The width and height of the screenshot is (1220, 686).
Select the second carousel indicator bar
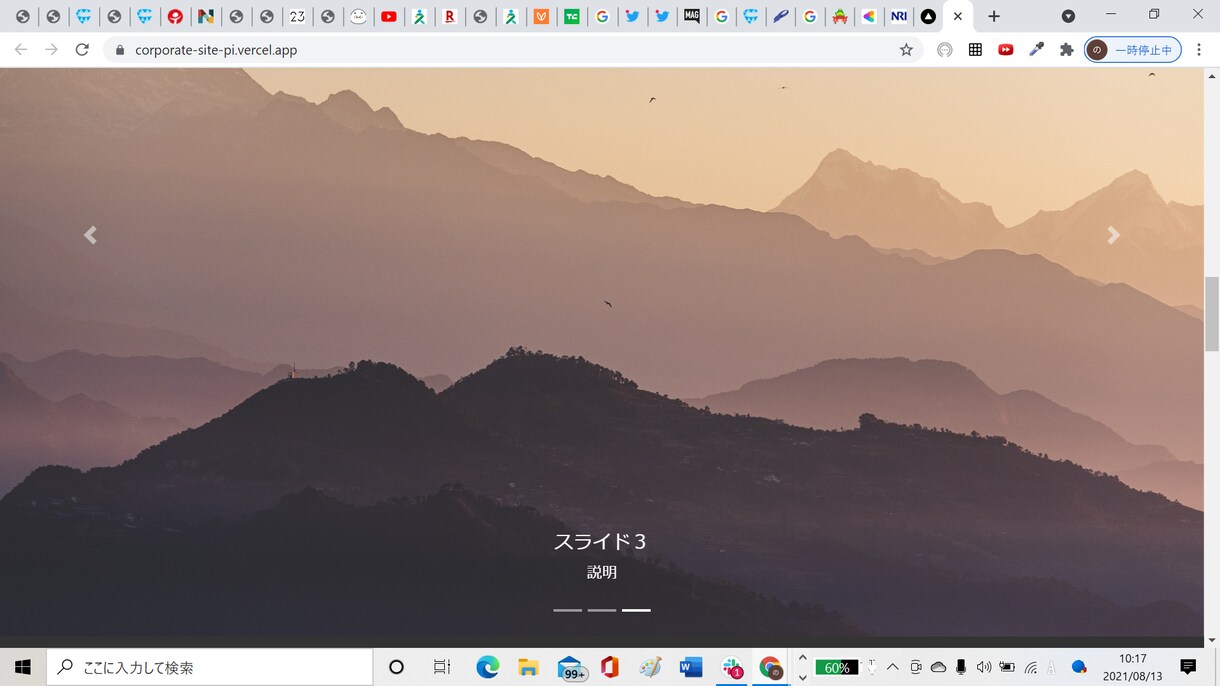(602, 610)
